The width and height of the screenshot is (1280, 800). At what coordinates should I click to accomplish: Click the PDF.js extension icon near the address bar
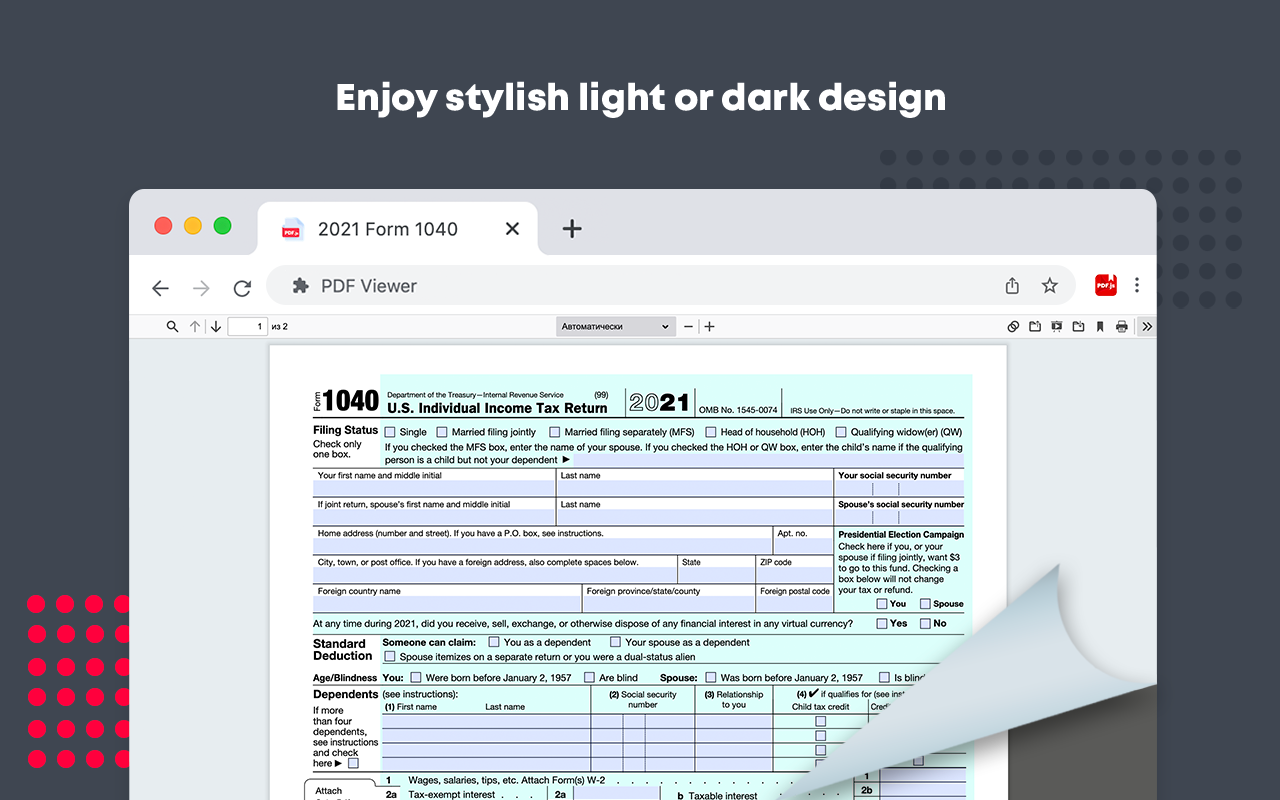coord(1105,285)
